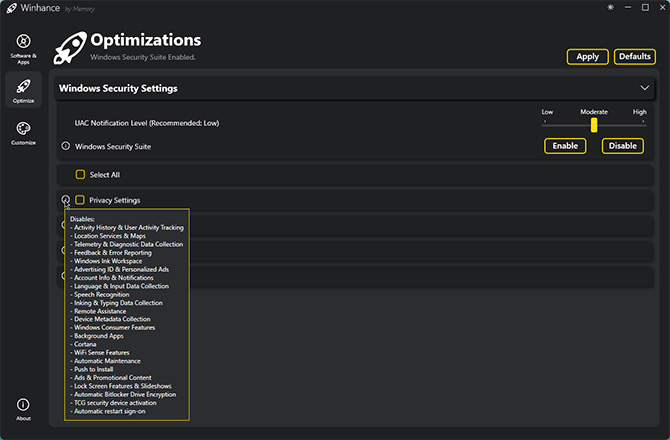This screenshot has height=440, width=670.
Task: Click the large Optimizations rocket icon
Action: click(x=70, y=48)
